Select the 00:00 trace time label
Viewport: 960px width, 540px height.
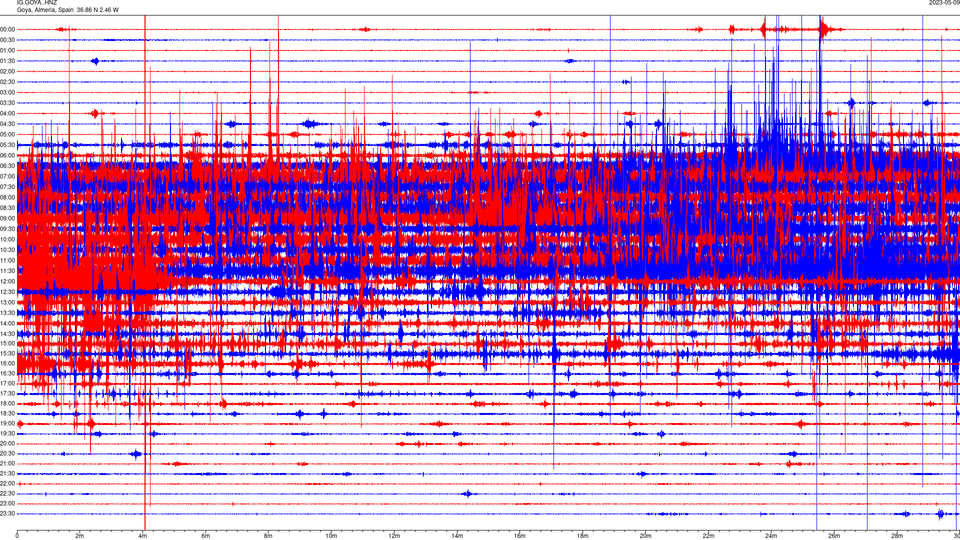point(8,29)
